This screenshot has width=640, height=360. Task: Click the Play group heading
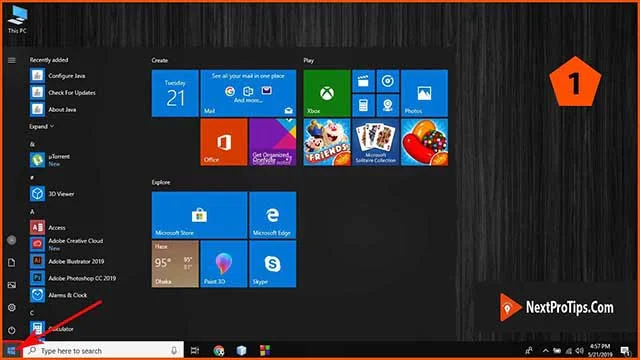click(x=309, y=60)
